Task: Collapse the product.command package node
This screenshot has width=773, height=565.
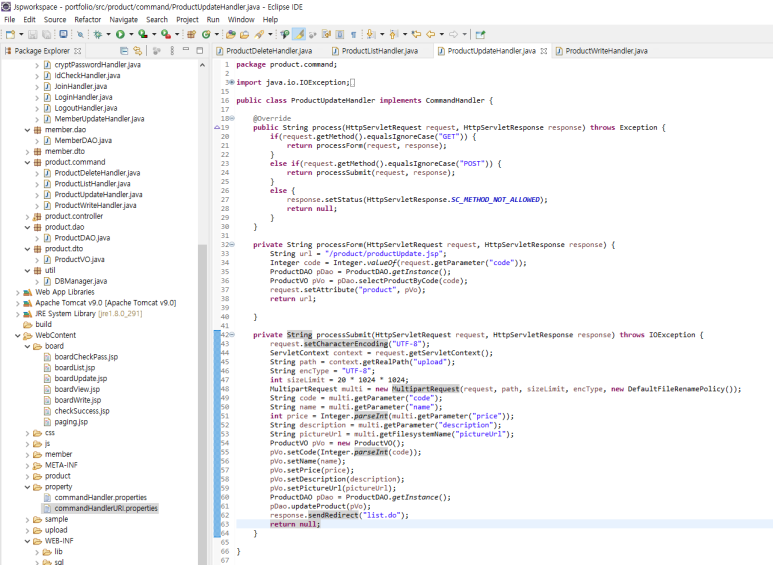Action: (x=28, y=163)
